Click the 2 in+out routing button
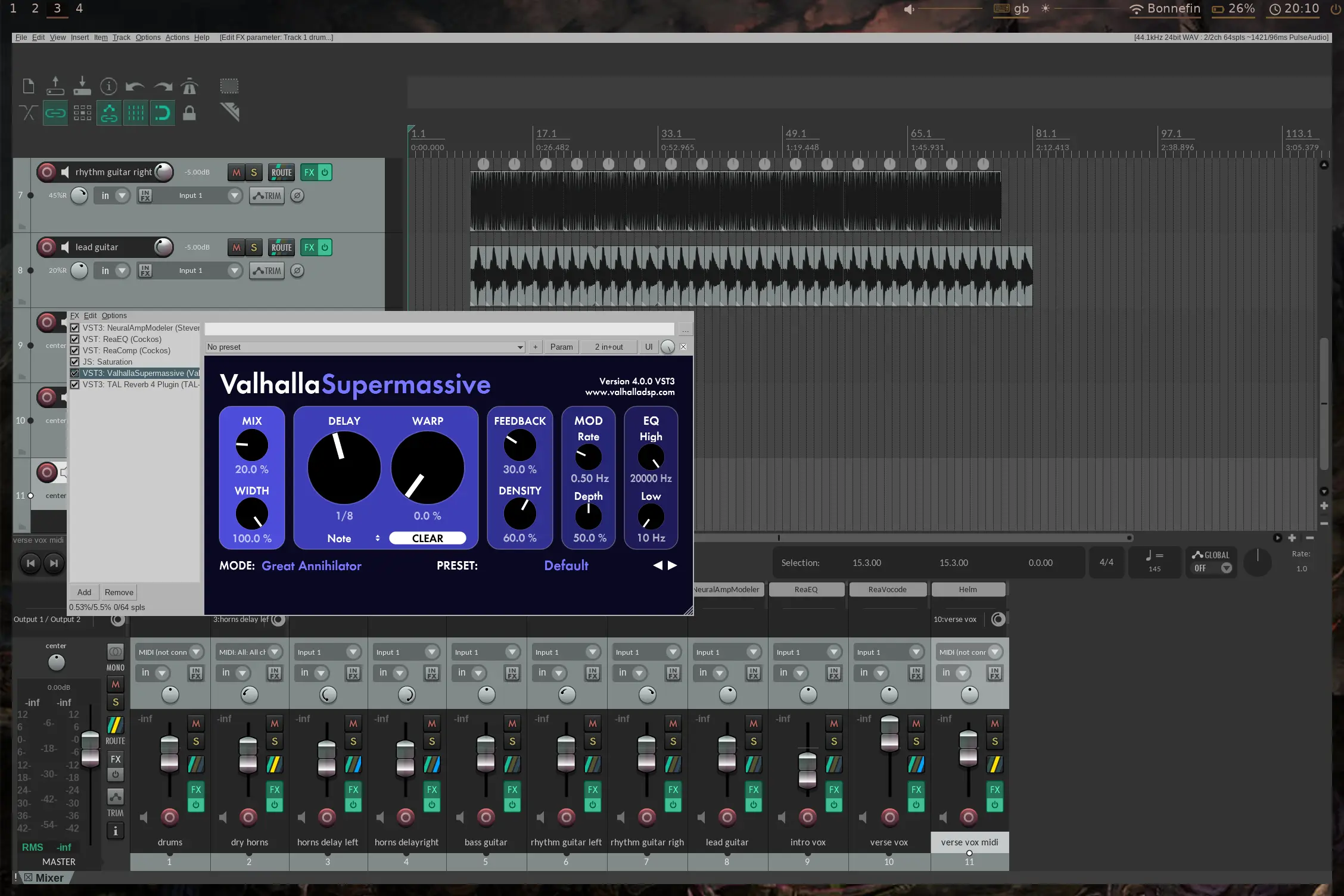Screen dimensions: 1344x896 [x=608, y=347]
